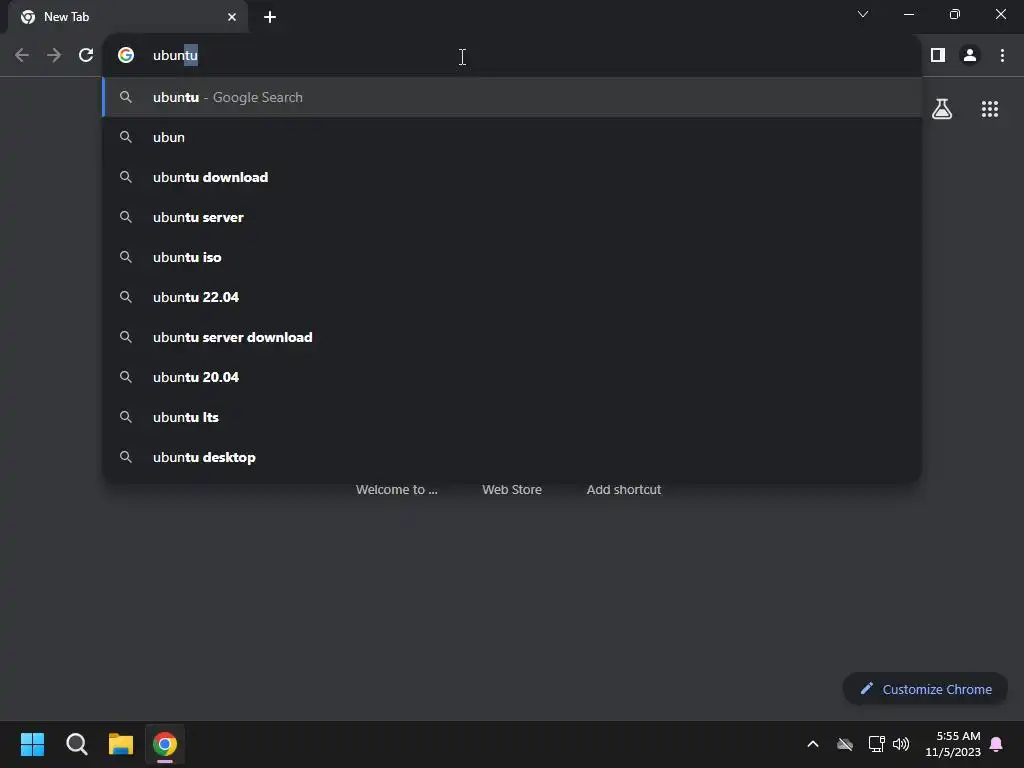
Task: Choose 'ubuntu desktop' suggestion
Action: click(x=513, y=457)
